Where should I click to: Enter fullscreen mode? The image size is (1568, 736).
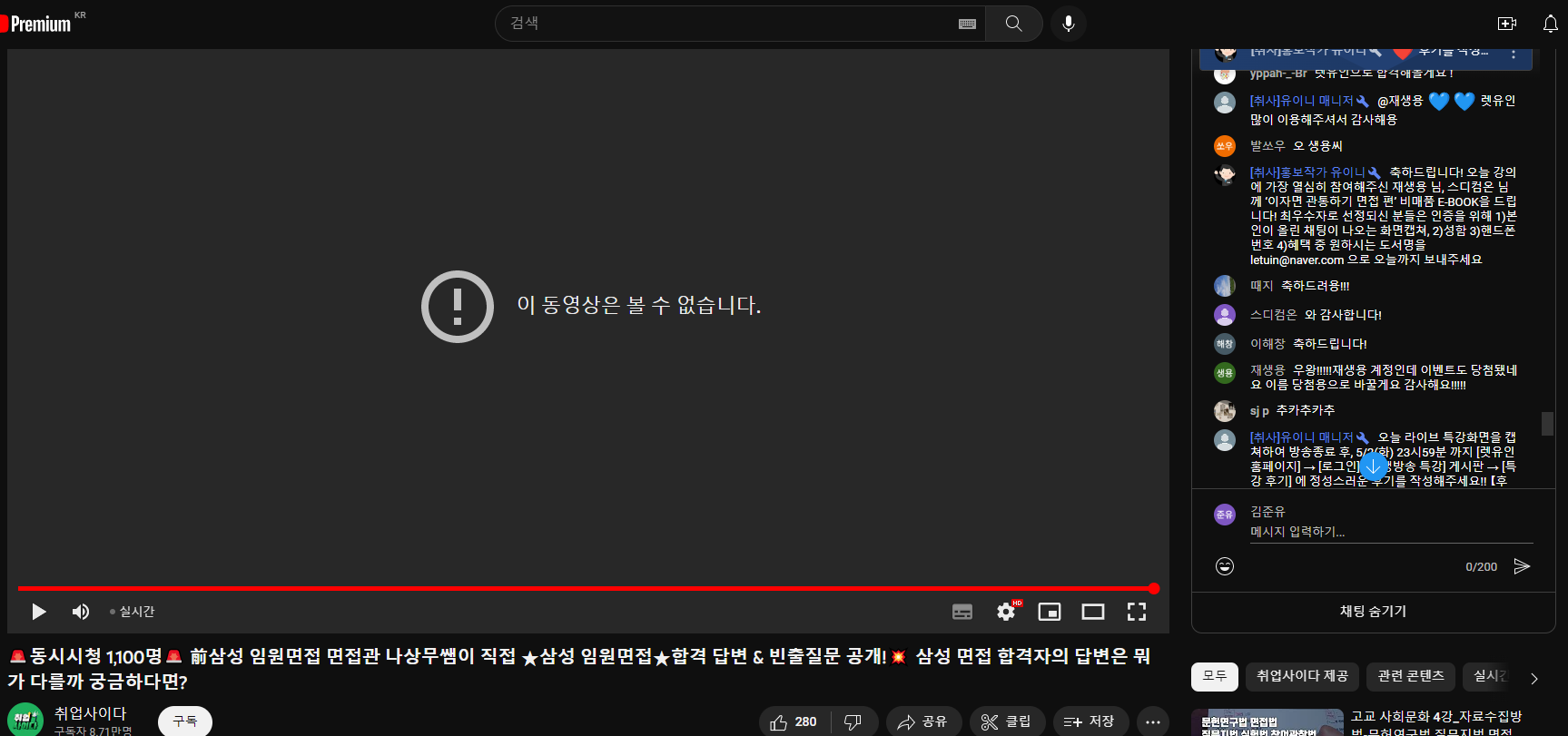pos(1137,612)
